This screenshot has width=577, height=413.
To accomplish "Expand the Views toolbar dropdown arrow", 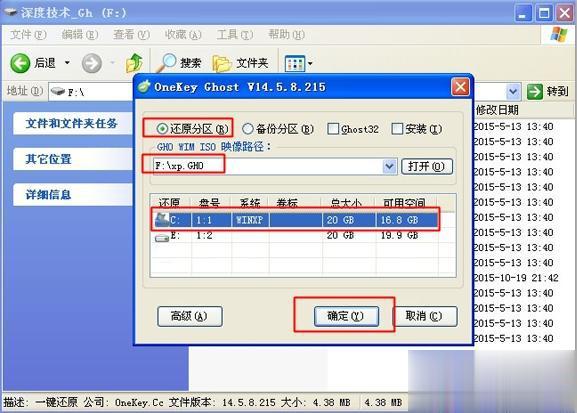I will (310, 64).
